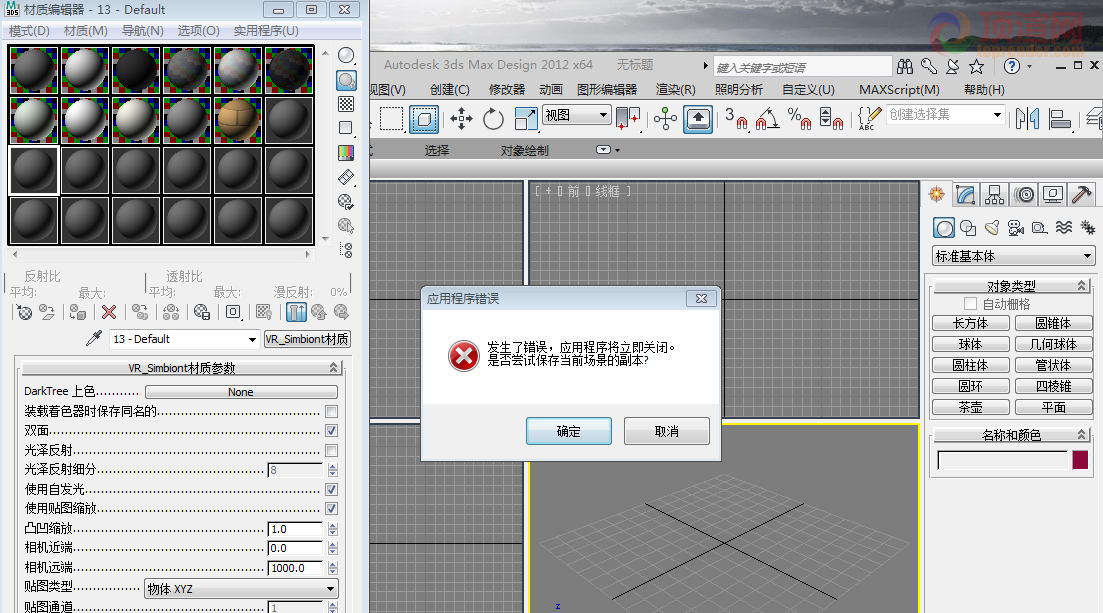Close the 应用程序错误 dialog
The height and width of the screenshot is (613, 1103).
(x=701, y=298)
